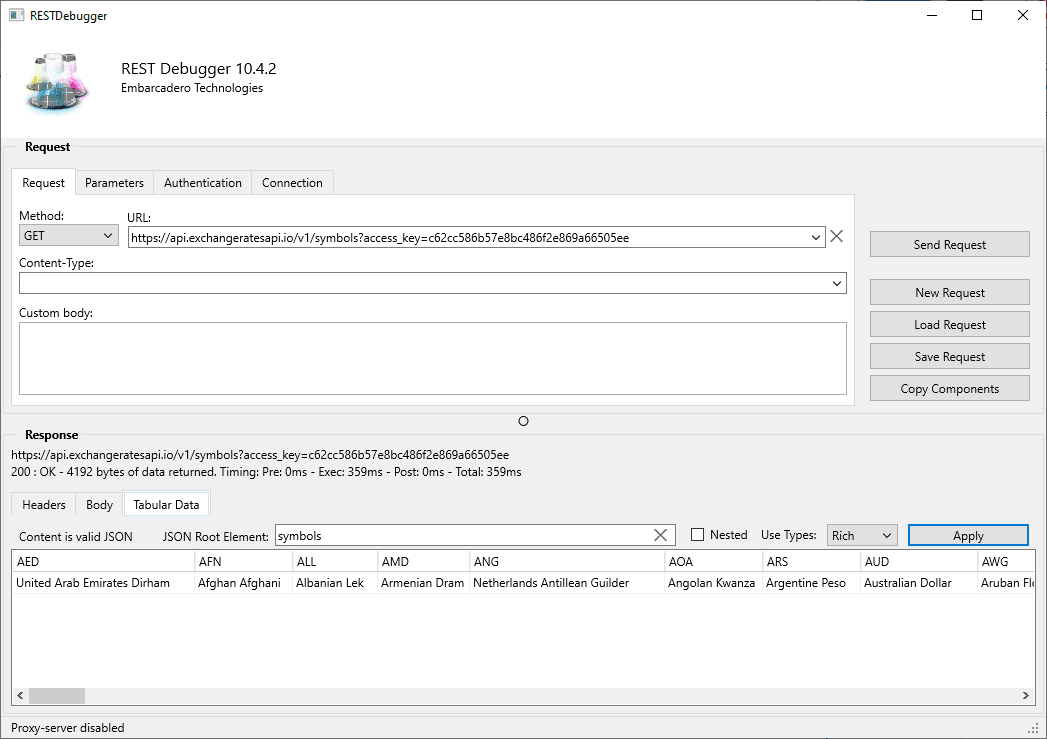Click the ALL column header
Screen dimensions: 1047x739
pyautogui.click(x=335, y=561)
